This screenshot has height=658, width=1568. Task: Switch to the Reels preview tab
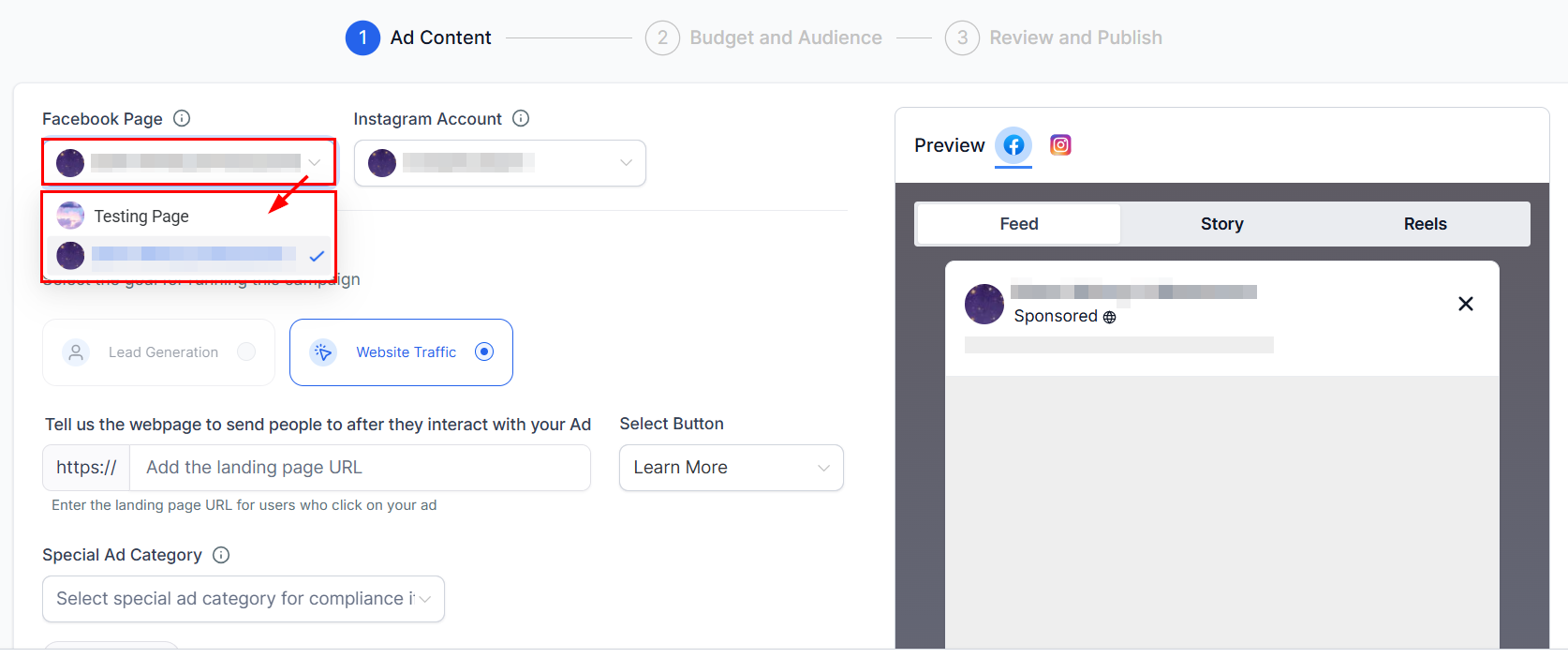[1426, 224]
